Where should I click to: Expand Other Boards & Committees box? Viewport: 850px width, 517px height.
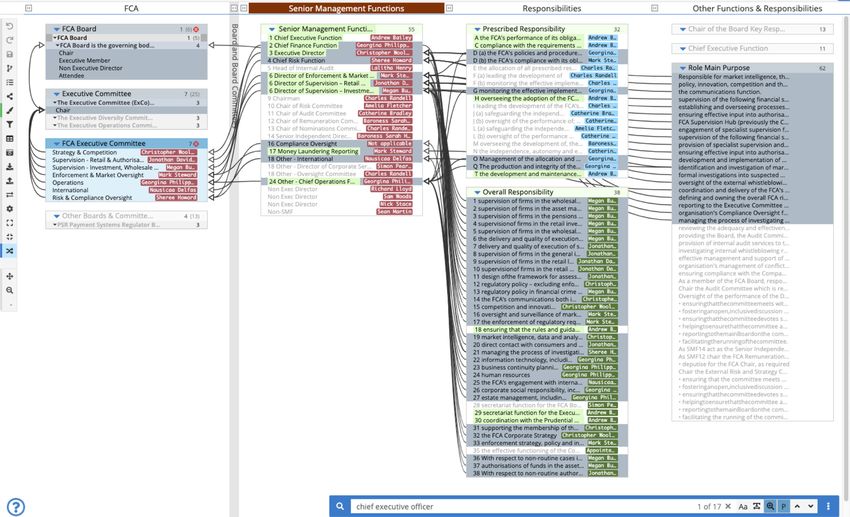point(56,216)
